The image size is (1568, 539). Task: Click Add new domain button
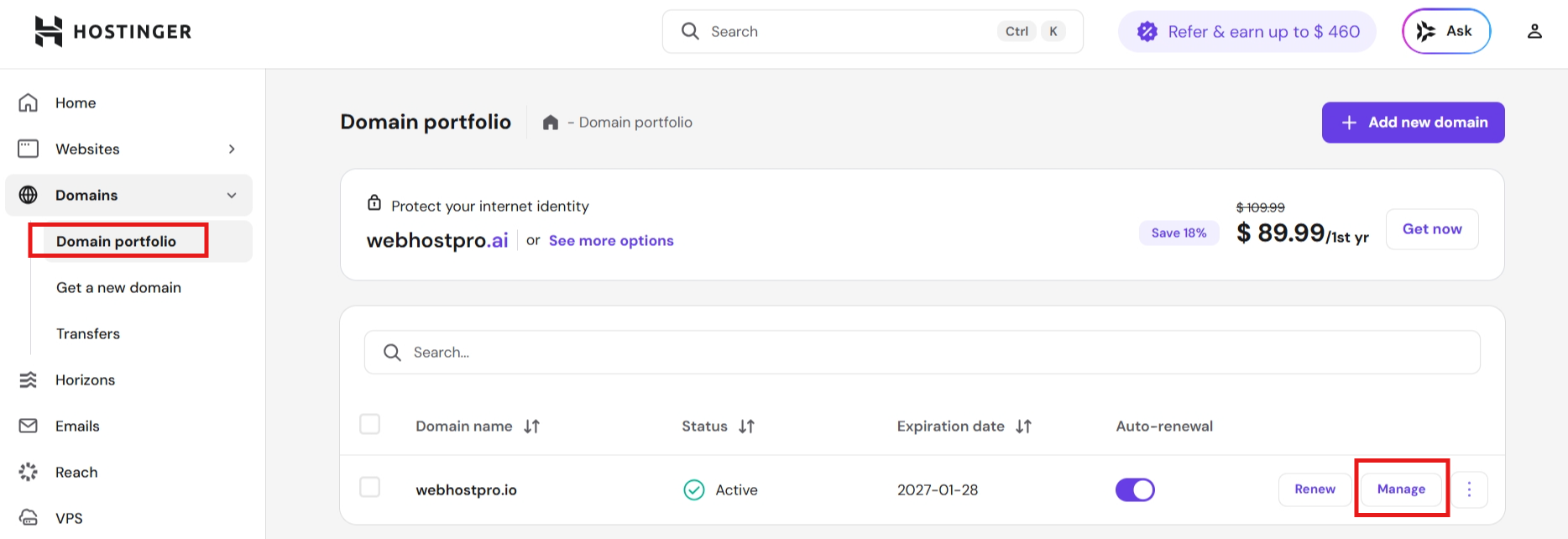coord(1413,123)
